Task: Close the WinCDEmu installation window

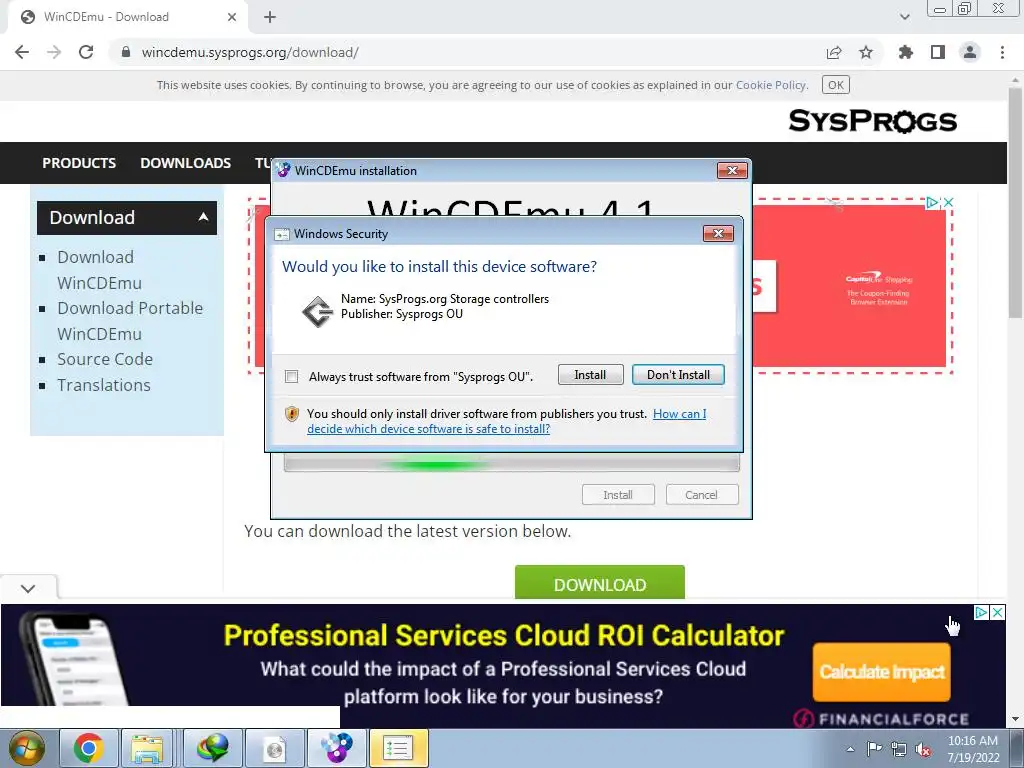Action: pyautogui.click(x=732, y=170)
